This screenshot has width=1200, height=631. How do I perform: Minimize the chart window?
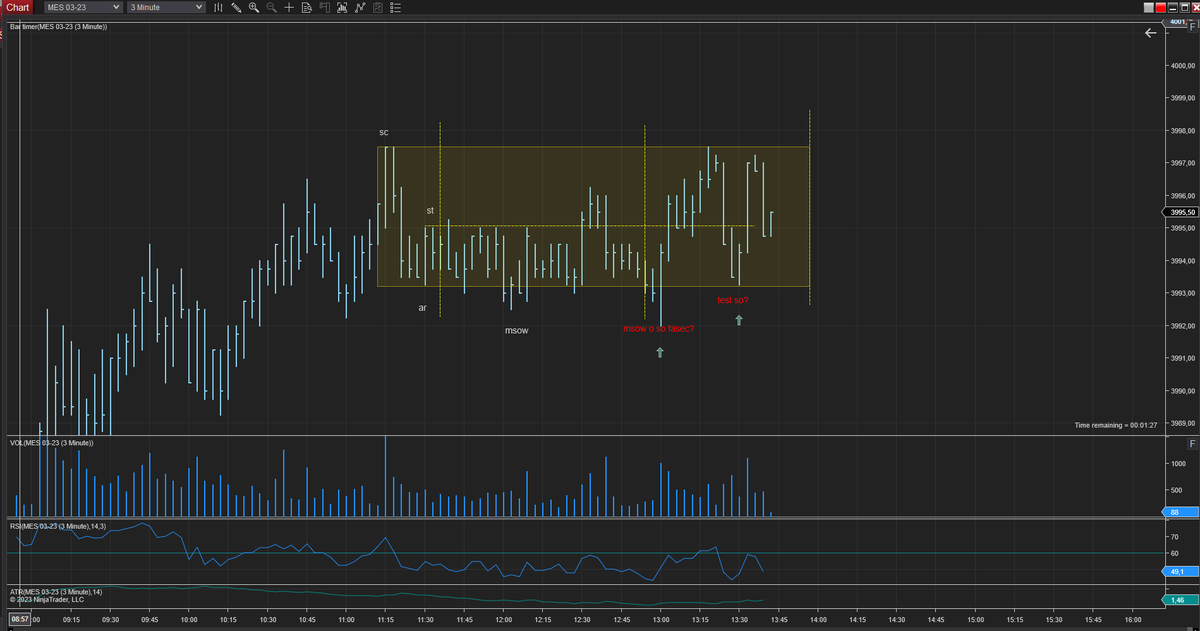coord(1173,8)
